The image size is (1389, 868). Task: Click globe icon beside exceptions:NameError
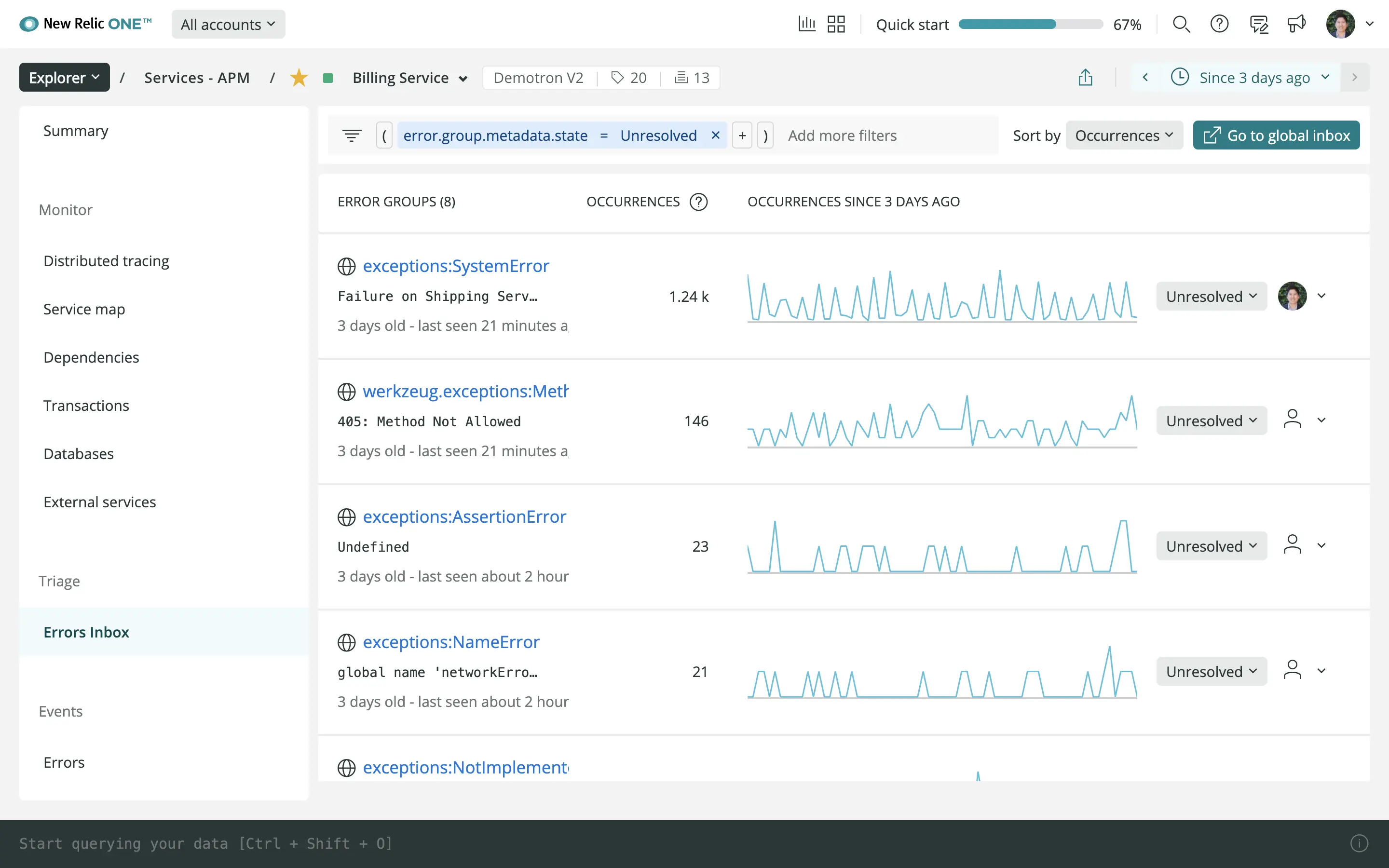click(346, 642)
